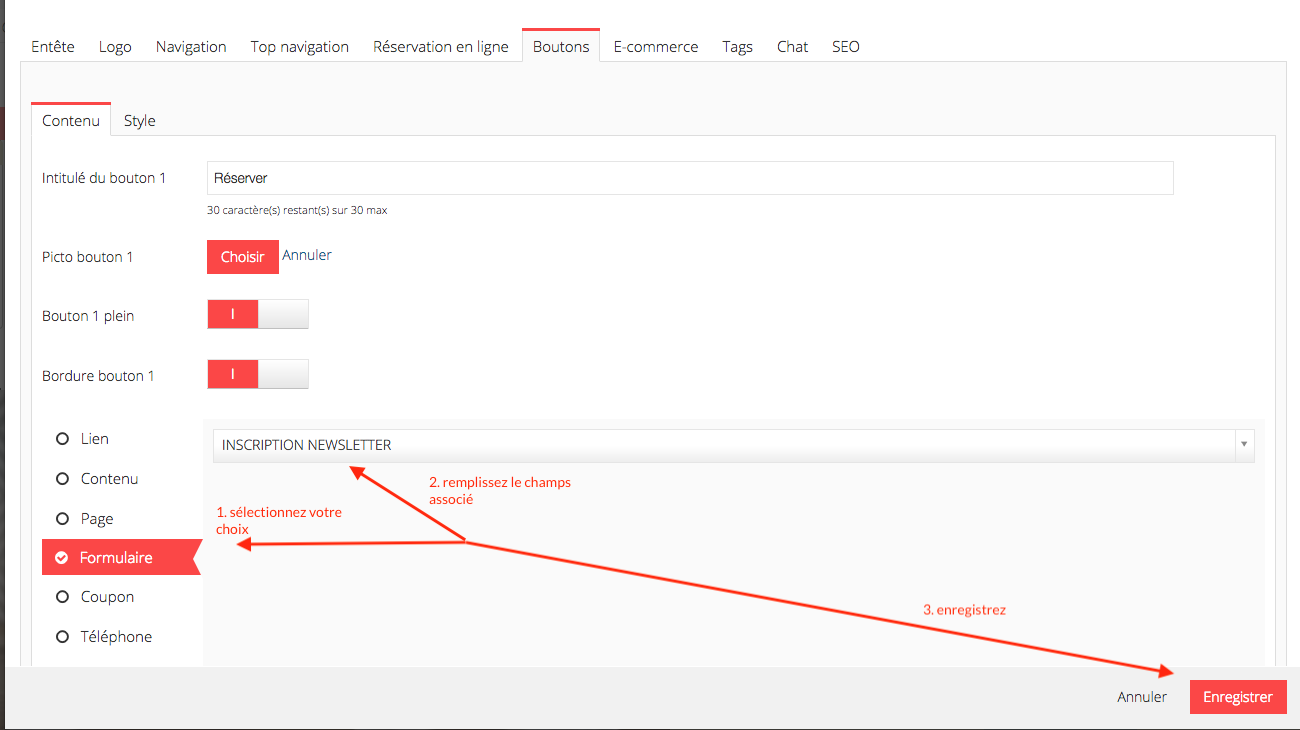The height and width of the screenshot is (730, 1300).
Task: Click the dropdown arrow of form selector
Action: [x=1244, y=446]
